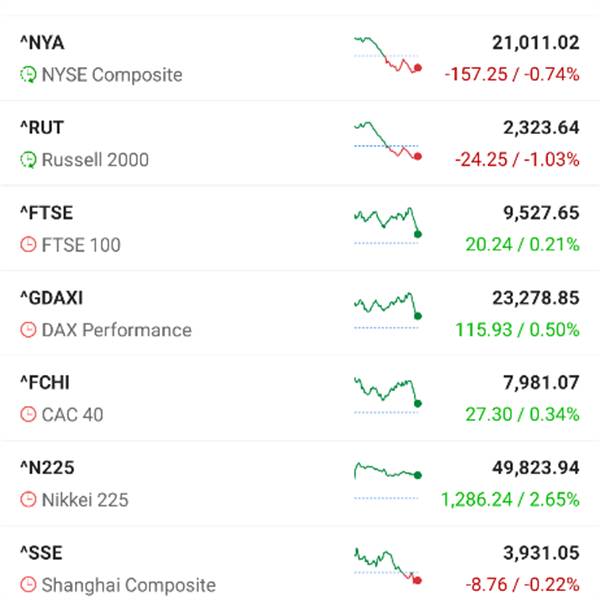
Task: Click the Nikkei 225 clock status icon
Action: click(28, 500)
